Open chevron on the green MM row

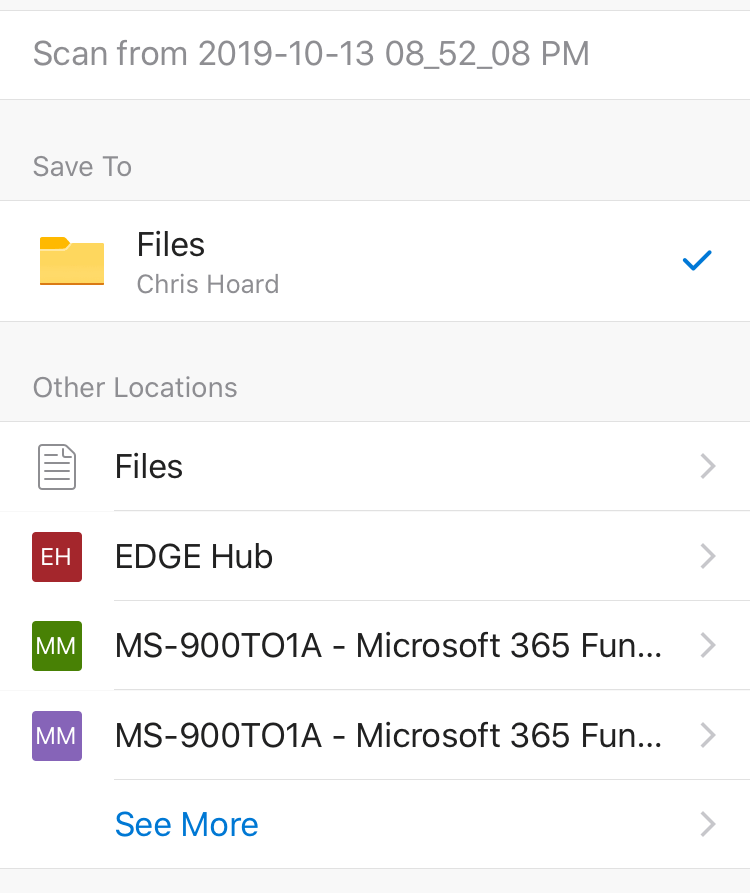click(708, 646)
